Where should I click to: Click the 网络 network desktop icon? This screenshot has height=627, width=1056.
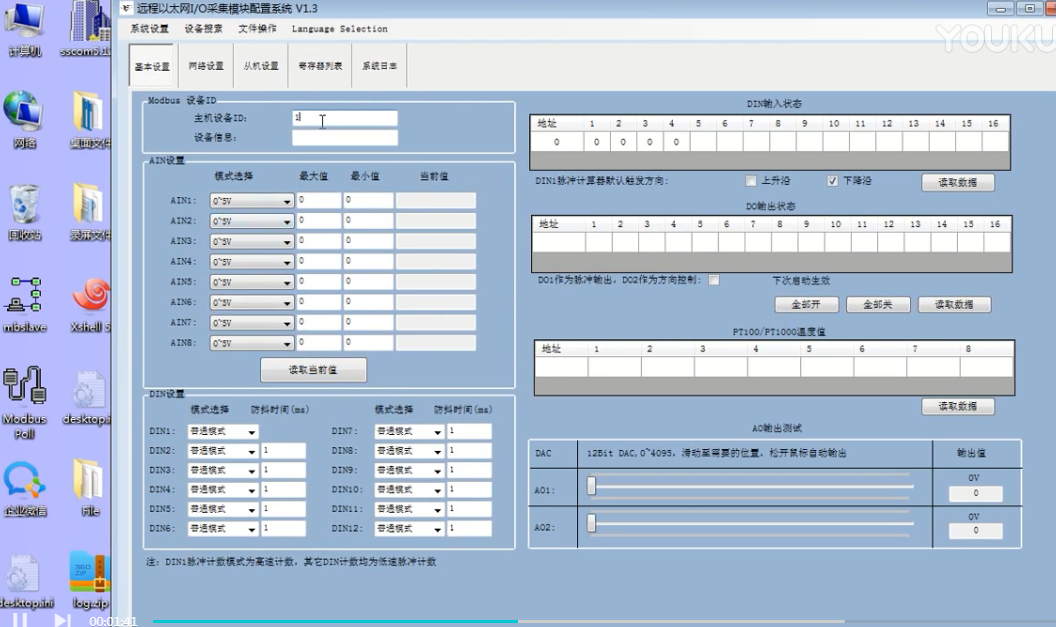(24, 115)
